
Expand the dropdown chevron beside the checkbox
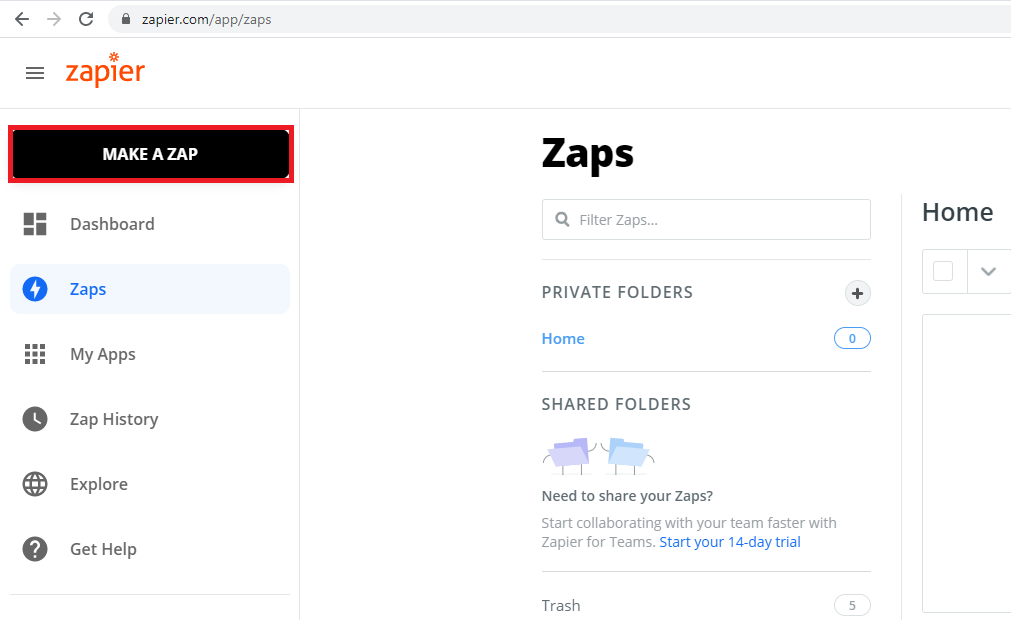coord(988,271)
